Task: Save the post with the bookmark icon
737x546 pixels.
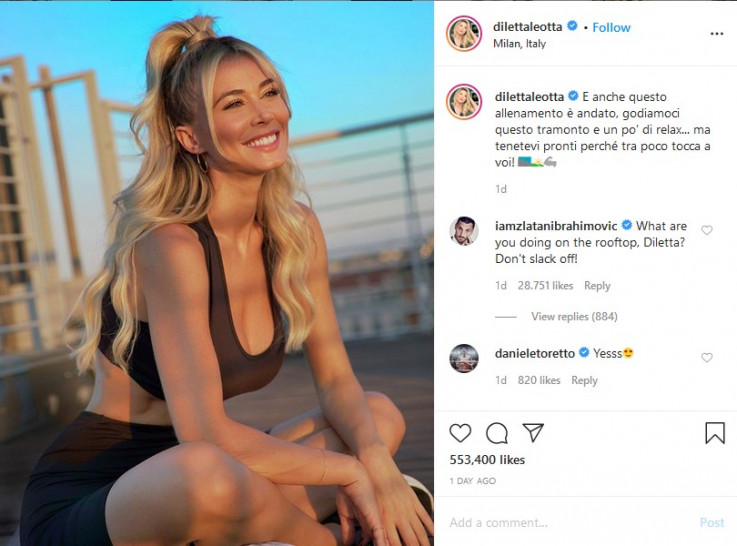Action: pyautogui.click(x=715, y=433)
